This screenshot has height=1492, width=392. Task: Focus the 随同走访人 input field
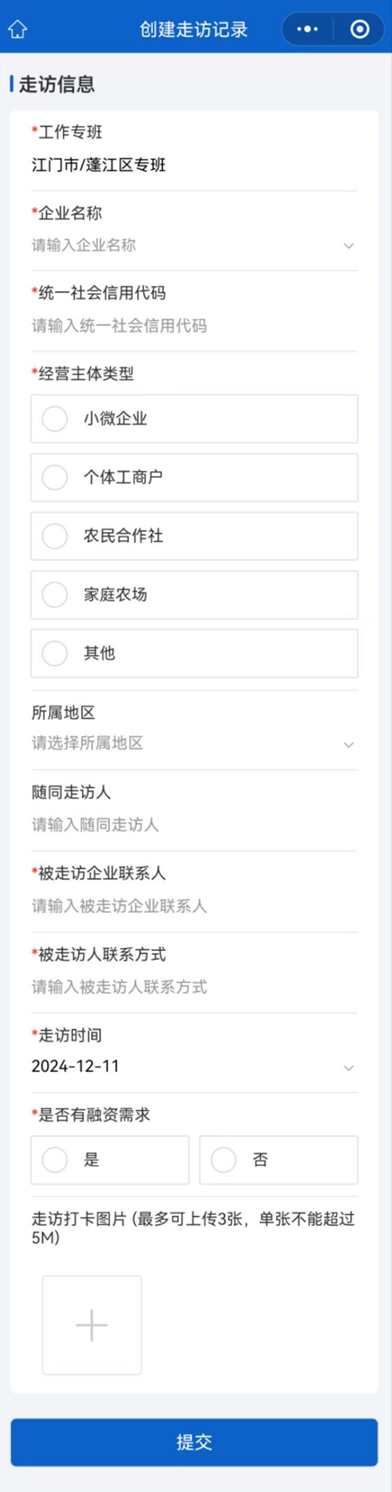[x=194, y=825]
